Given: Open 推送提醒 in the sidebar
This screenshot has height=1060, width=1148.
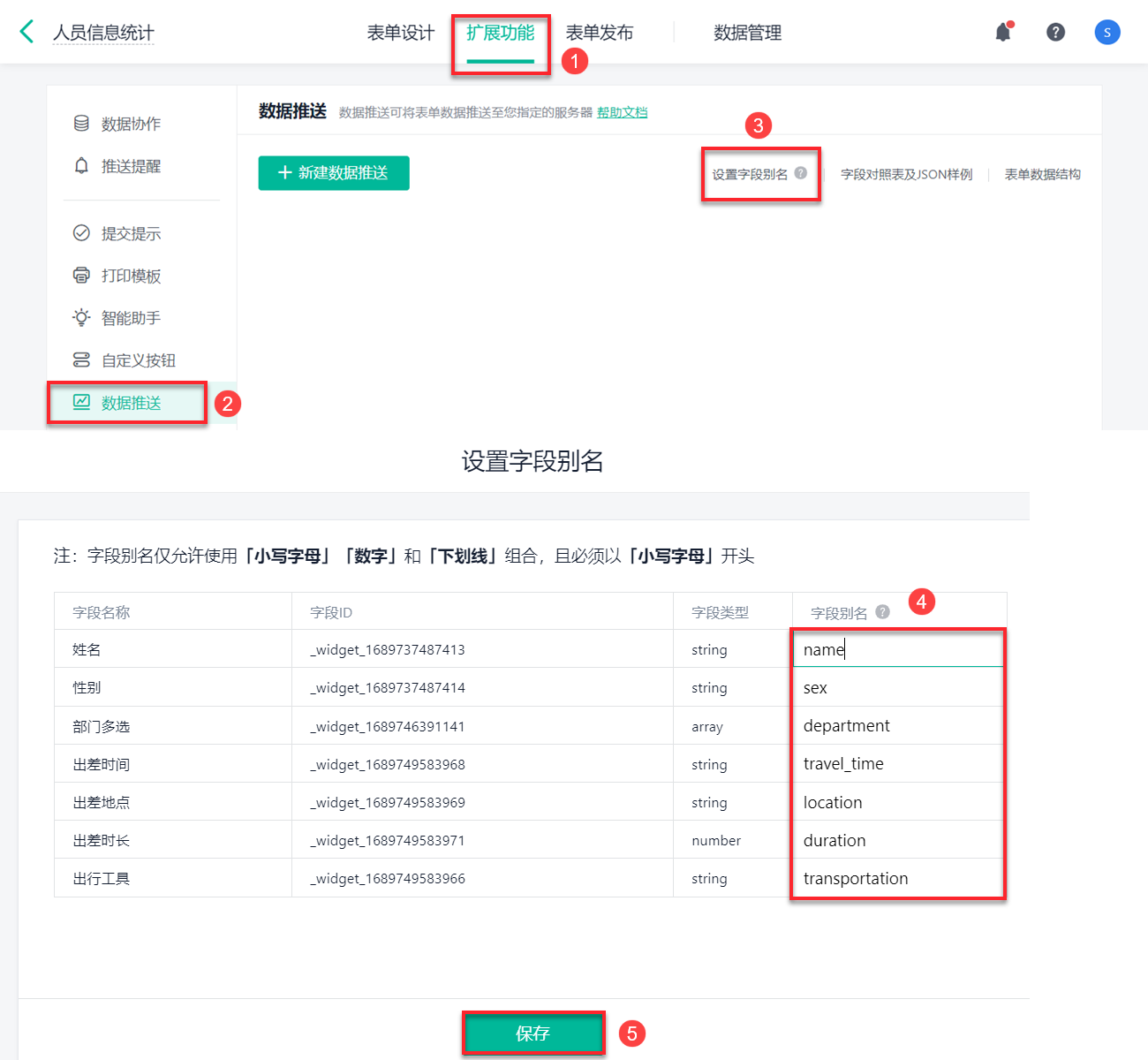Looking at the screenshot, I should (131, 166).
